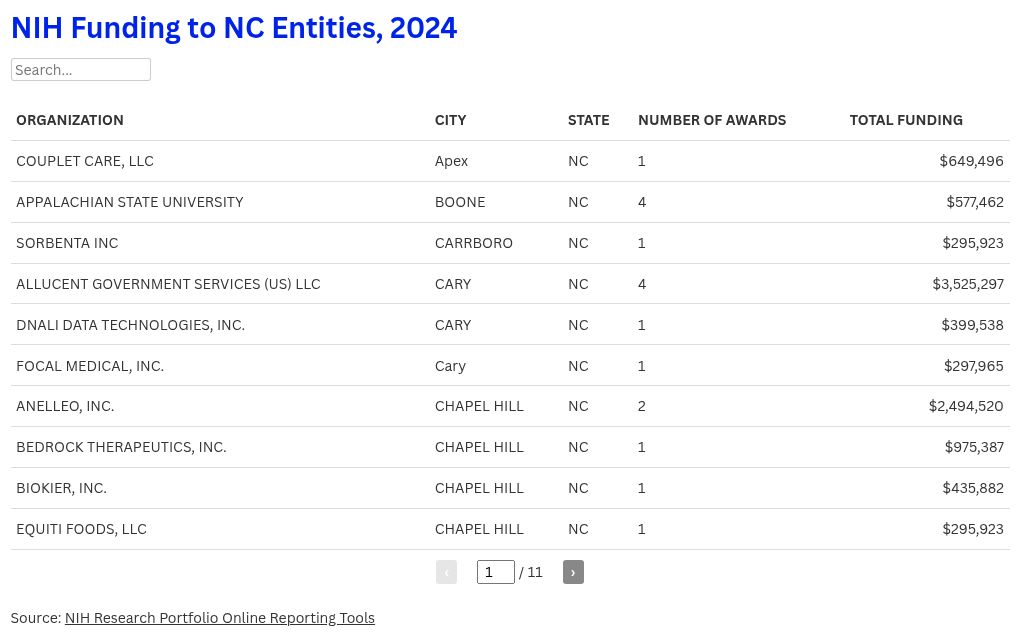Select the Couplet Care, LLC row
The image size is (1020, 637).
(x=510, y=161)
